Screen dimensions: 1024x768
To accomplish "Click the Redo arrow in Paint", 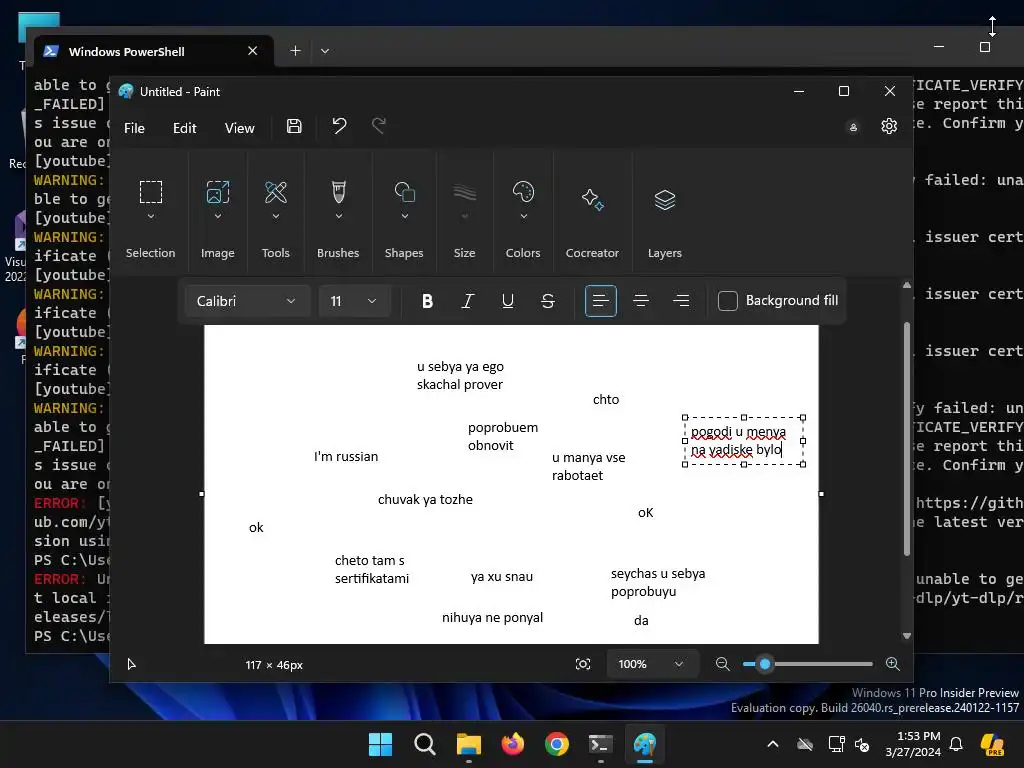I will click(379, 125).
